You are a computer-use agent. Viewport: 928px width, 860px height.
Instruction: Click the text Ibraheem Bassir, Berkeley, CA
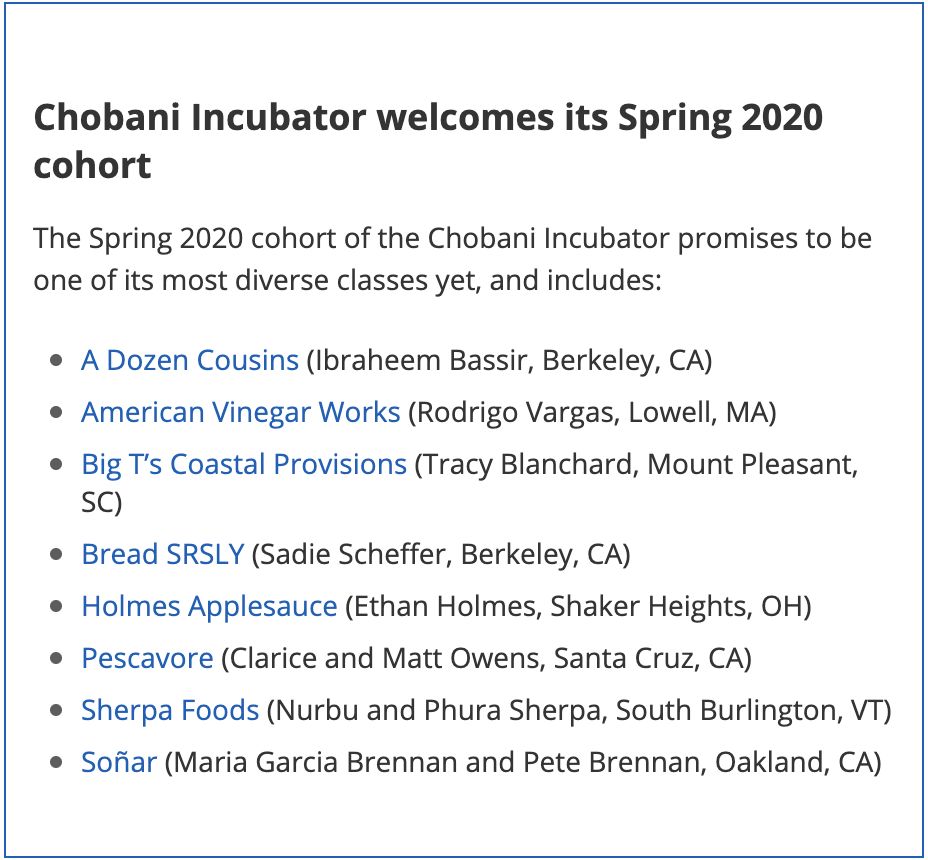(x=509, y=360)
